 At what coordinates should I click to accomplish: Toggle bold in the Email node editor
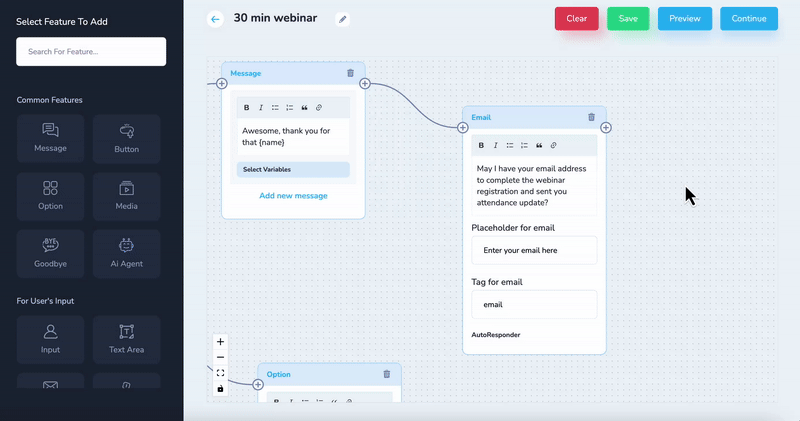(481, 145)
